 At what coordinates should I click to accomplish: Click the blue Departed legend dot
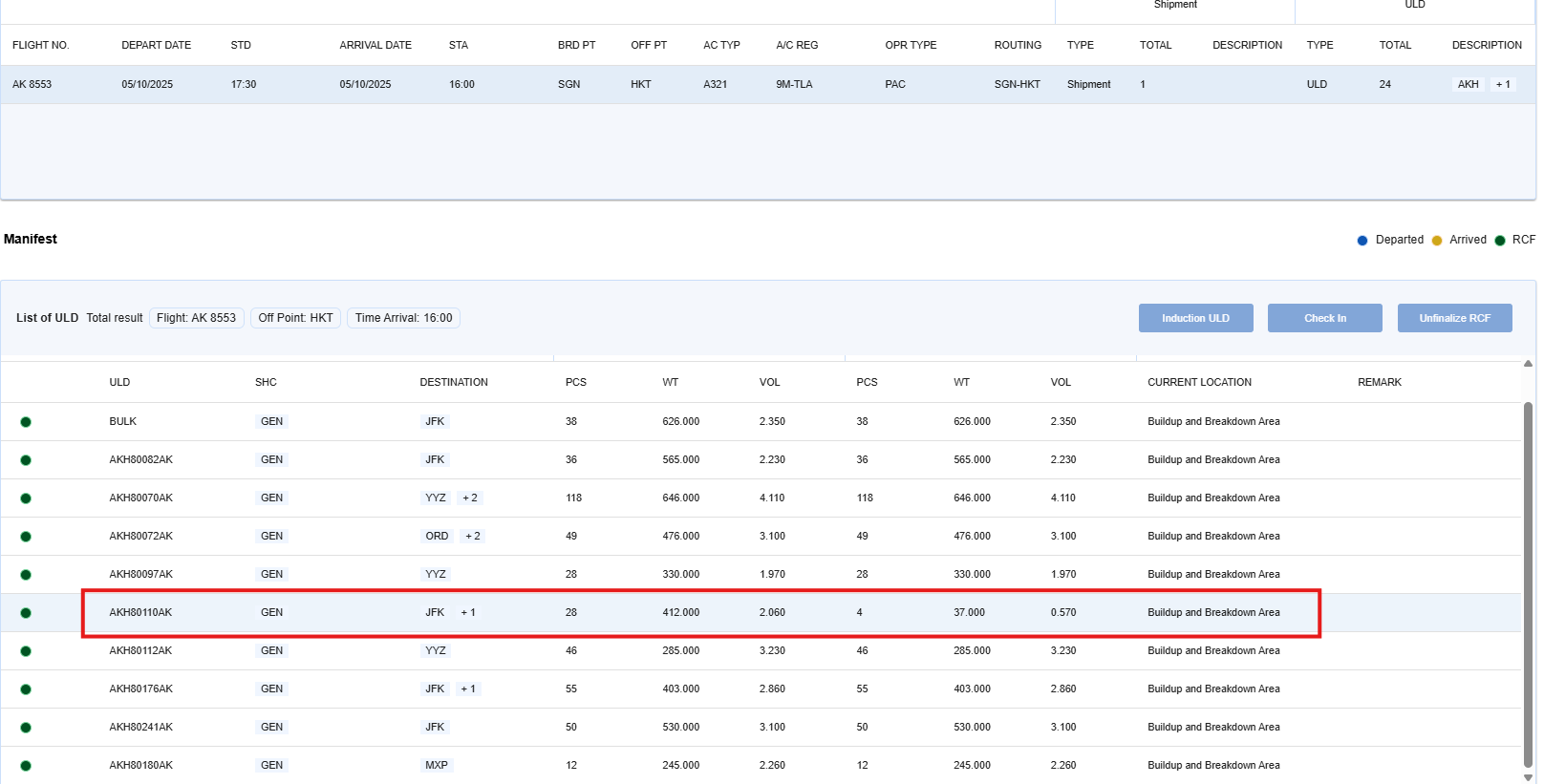coord(1362,241)
